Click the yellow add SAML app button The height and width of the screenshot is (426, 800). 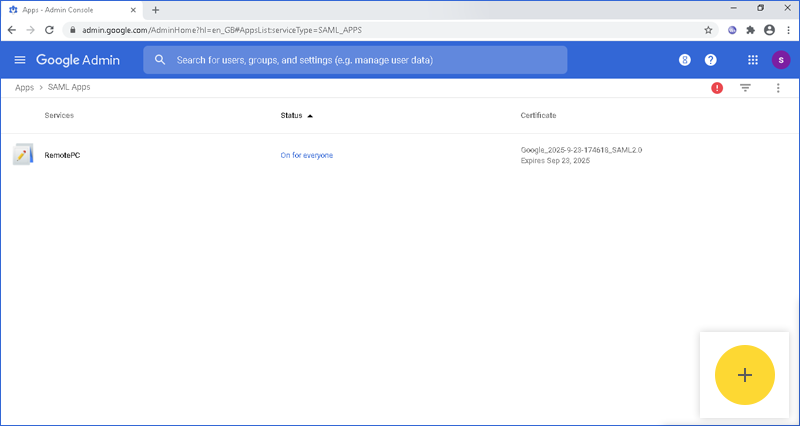pos(744,375)
